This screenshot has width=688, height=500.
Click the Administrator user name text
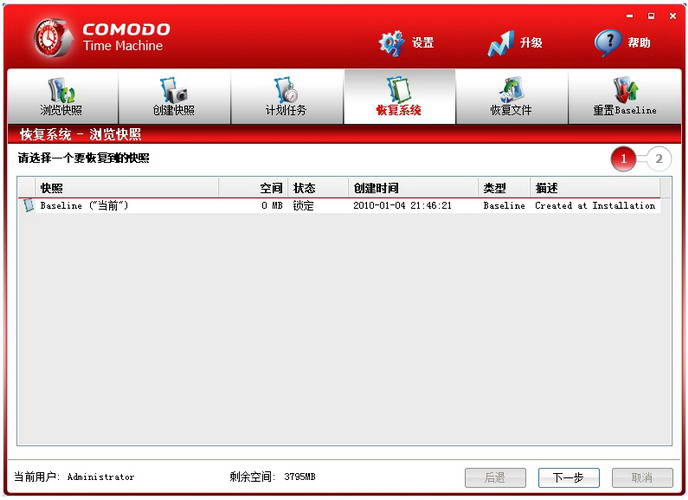[x=101, y=477]
